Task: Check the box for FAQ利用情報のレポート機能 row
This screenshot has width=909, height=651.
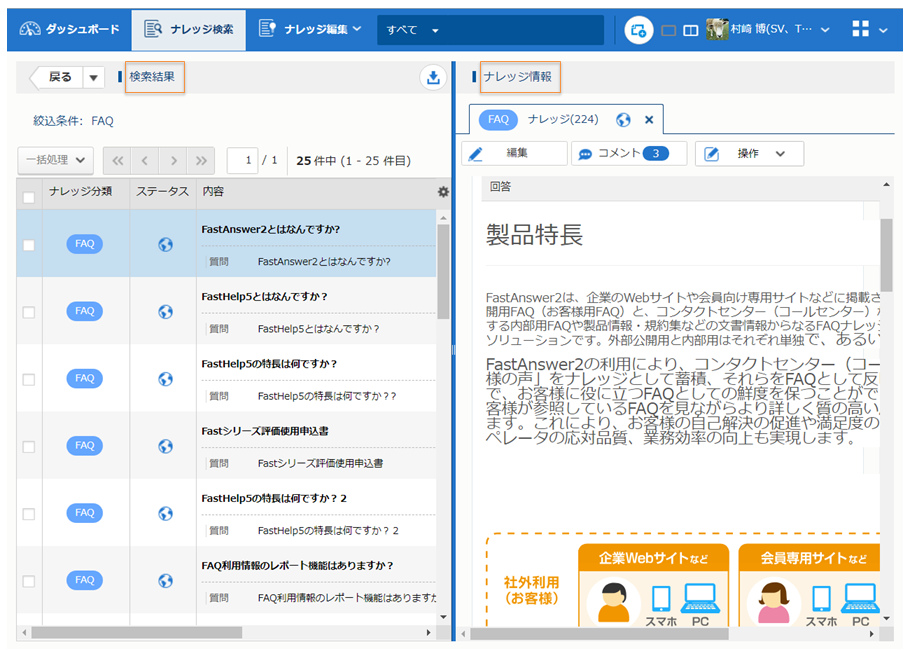Action: coord(28,581)
